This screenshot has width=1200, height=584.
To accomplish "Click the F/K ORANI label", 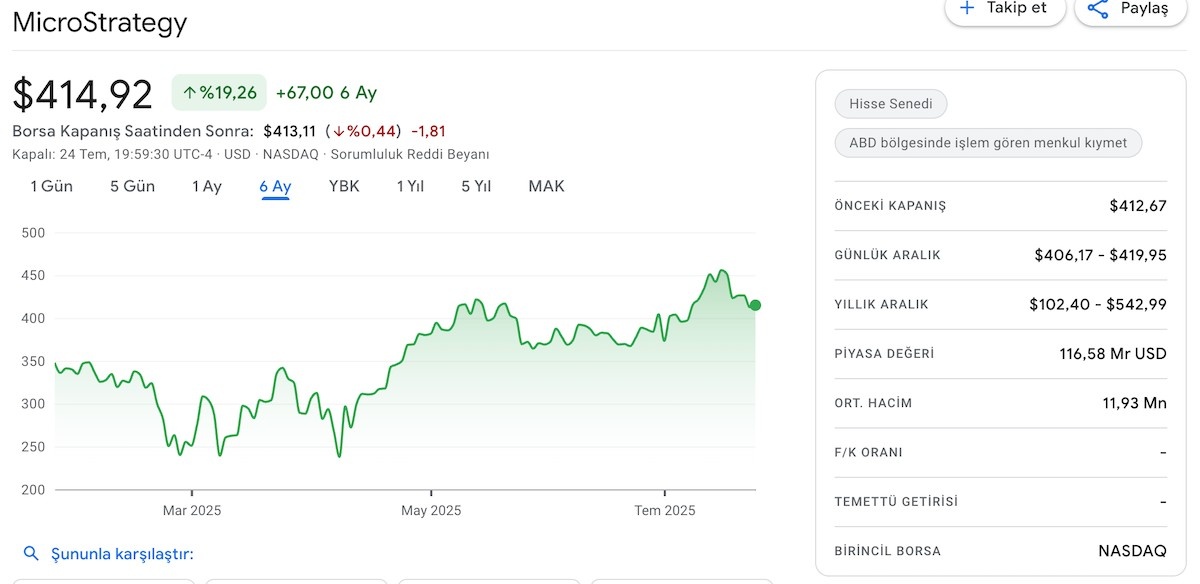I will pyautogui.click(x=868, y=453).
